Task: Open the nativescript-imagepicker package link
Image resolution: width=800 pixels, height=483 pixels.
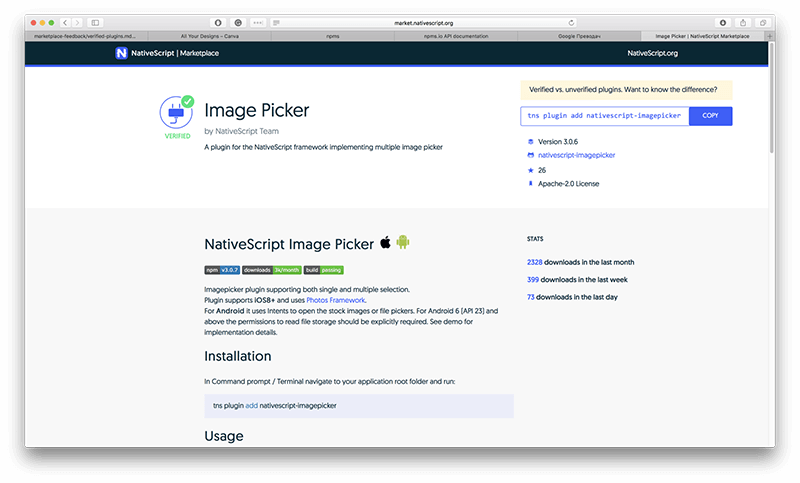Action: coord(577,155)
